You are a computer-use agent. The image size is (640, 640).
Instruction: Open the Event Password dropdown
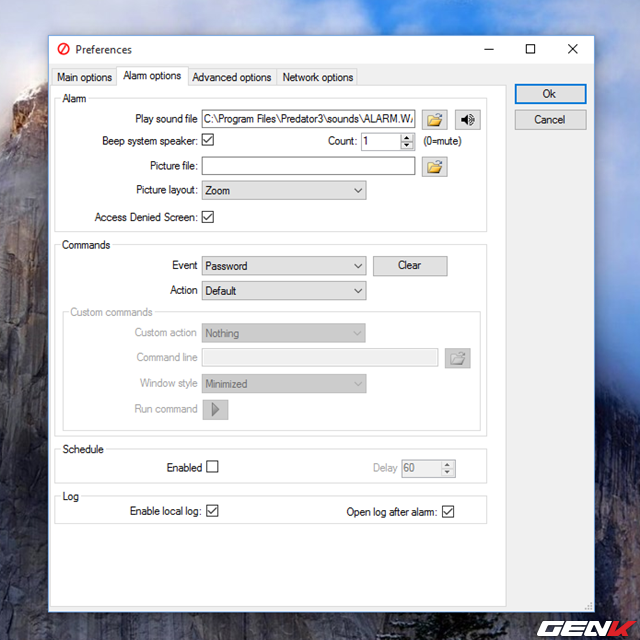[284, 266]
